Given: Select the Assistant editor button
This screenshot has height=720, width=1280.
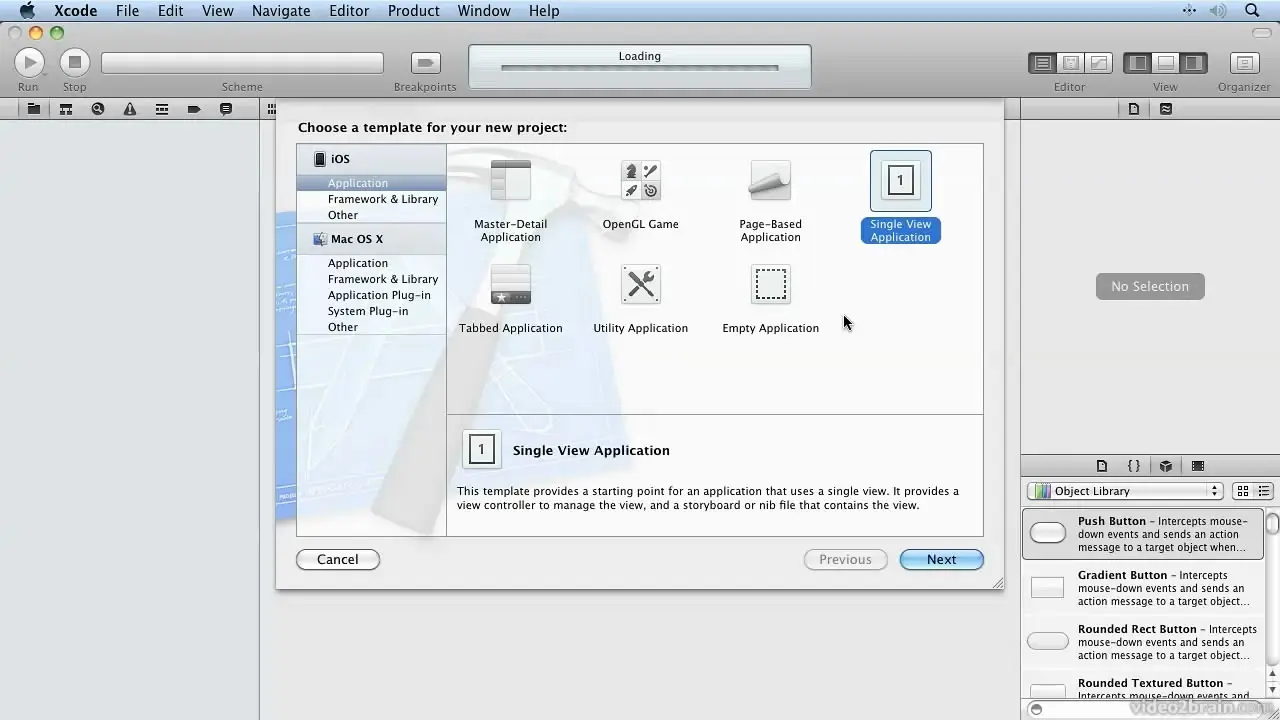Looking at the screenshot, I should 1070,62.
